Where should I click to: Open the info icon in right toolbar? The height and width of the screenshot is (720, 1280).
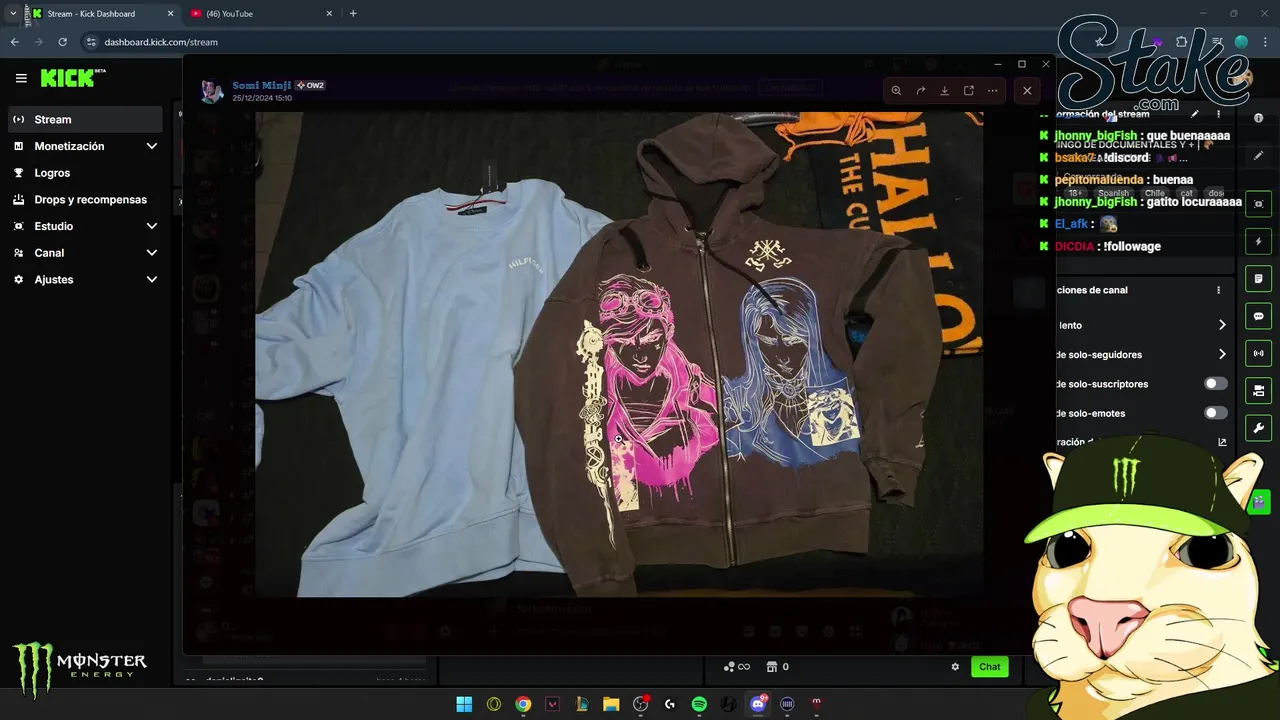(1258, 118)
